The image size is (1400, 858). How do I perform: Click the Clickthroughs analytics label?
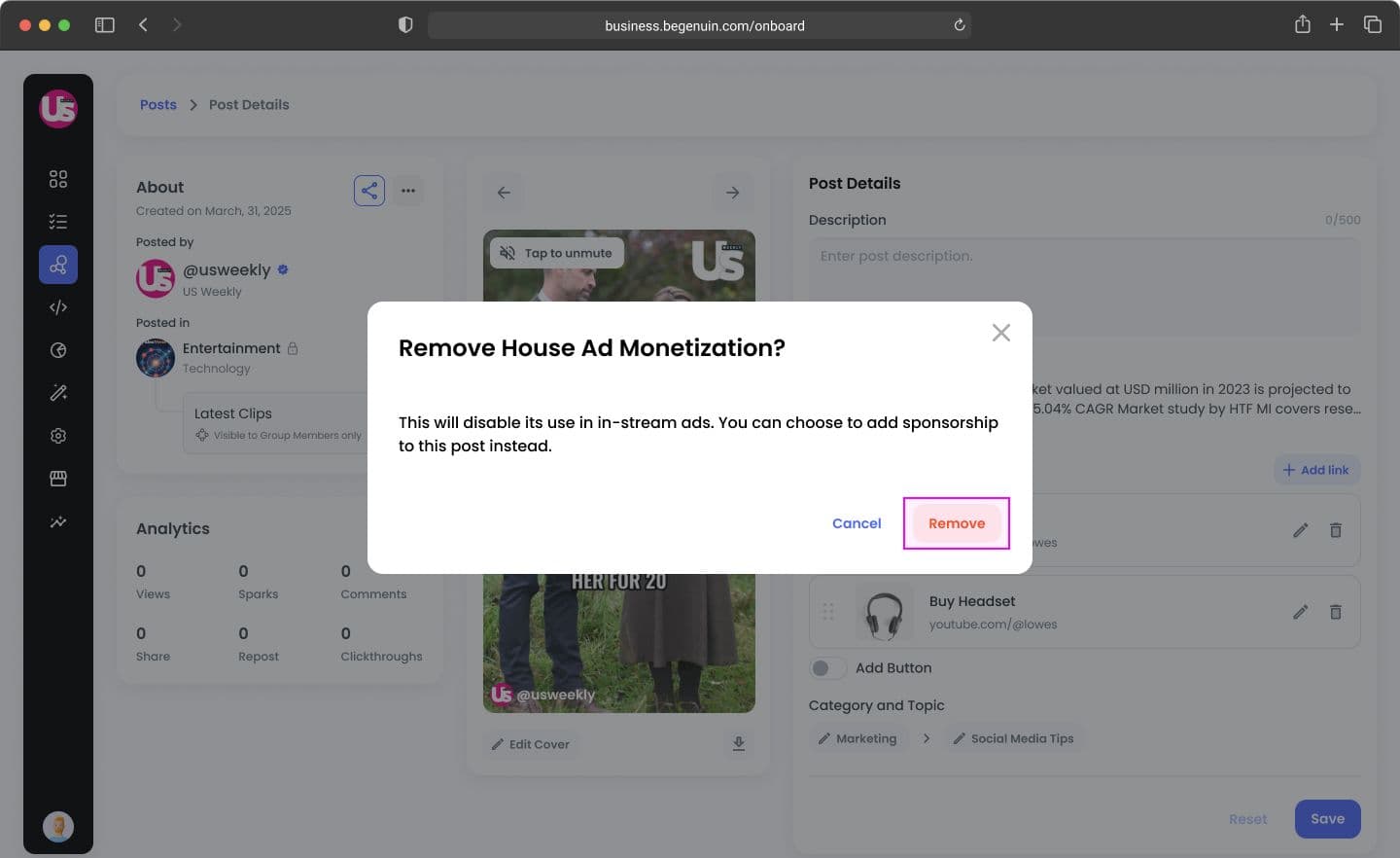point(381,657)
